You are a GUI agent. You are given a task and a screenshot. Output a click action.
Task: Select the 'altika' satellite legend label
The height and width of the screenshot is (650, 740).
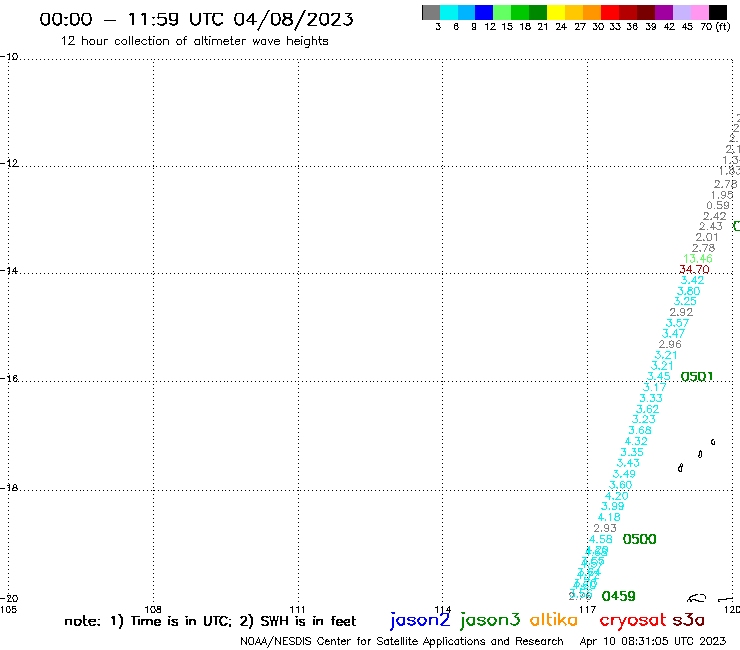554,620
